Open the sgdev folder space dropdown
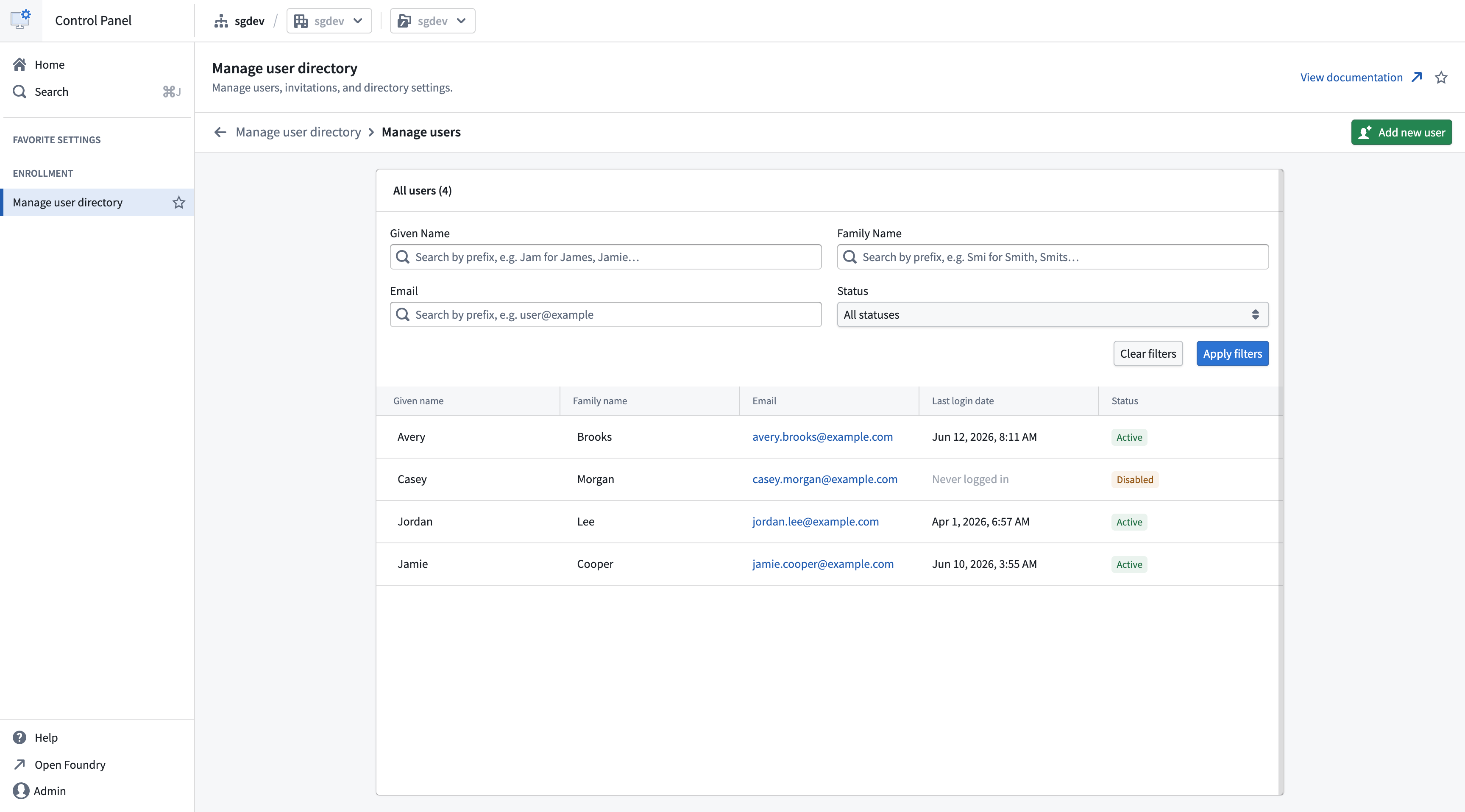 (432, 21)
